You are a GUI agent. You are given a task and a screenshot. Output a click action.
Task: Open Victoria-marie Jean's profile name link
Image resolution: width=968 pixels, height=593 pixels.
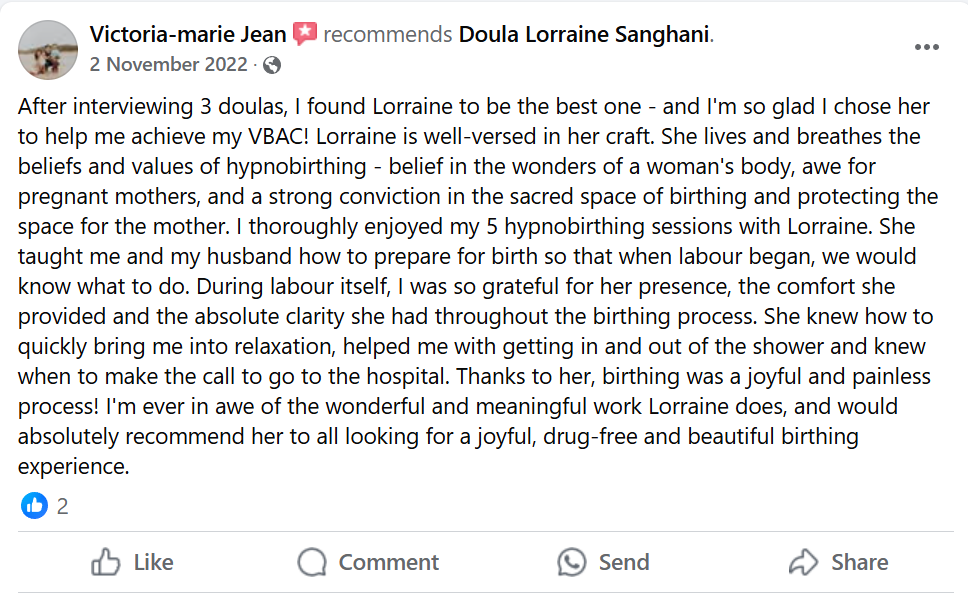187,34
